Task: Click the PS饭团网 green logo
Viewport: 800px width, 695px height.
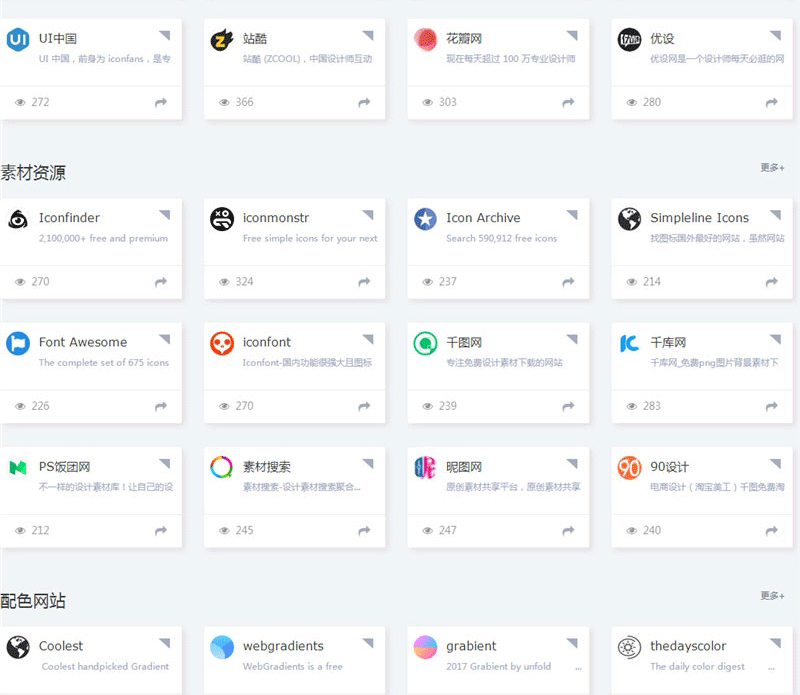Action: coord(18,467)
